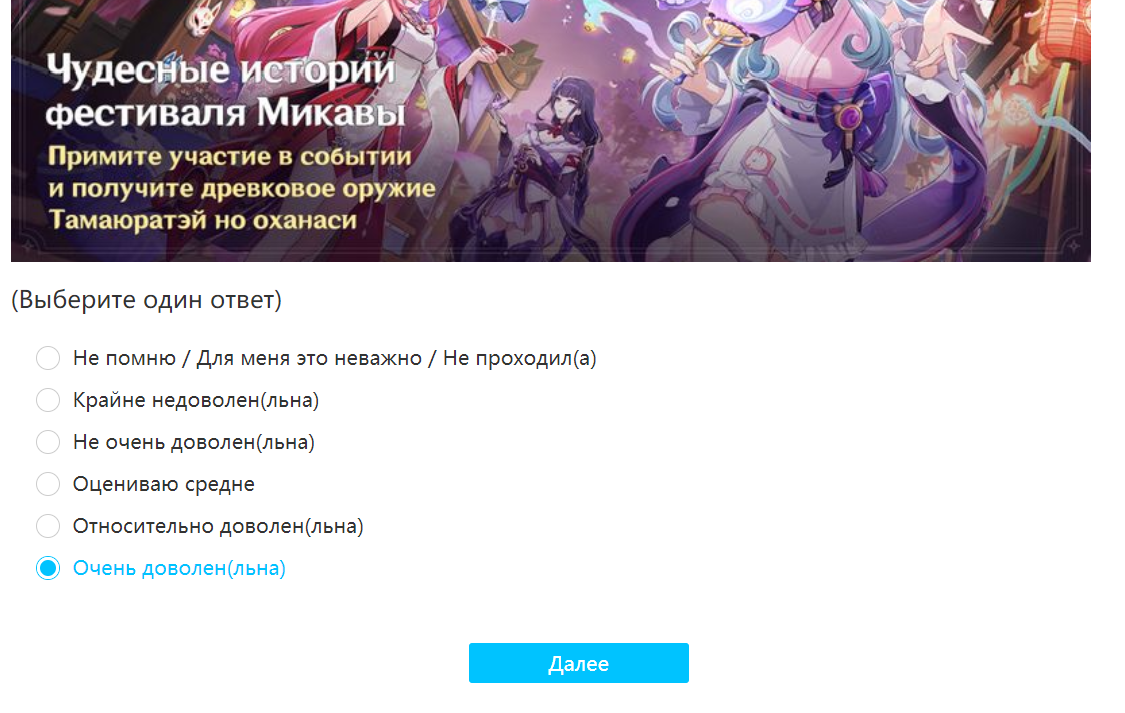
Task: Select the "Не помню / Для меня это неважно" radio button
Action: click(48, 358)
